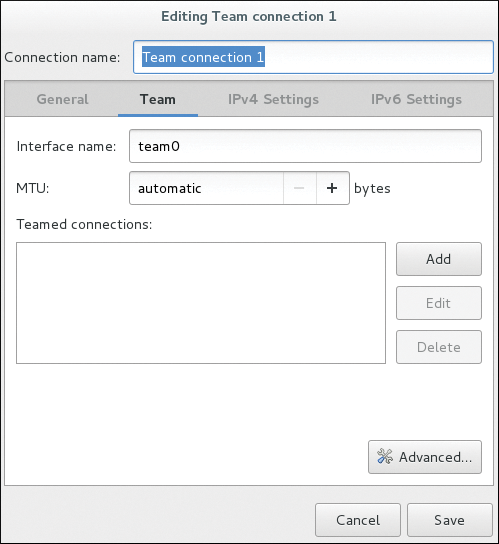Click inside the Teamed connections list box
Image resolution: width=499 pixels, height=544 pixels.
point(201,303)
